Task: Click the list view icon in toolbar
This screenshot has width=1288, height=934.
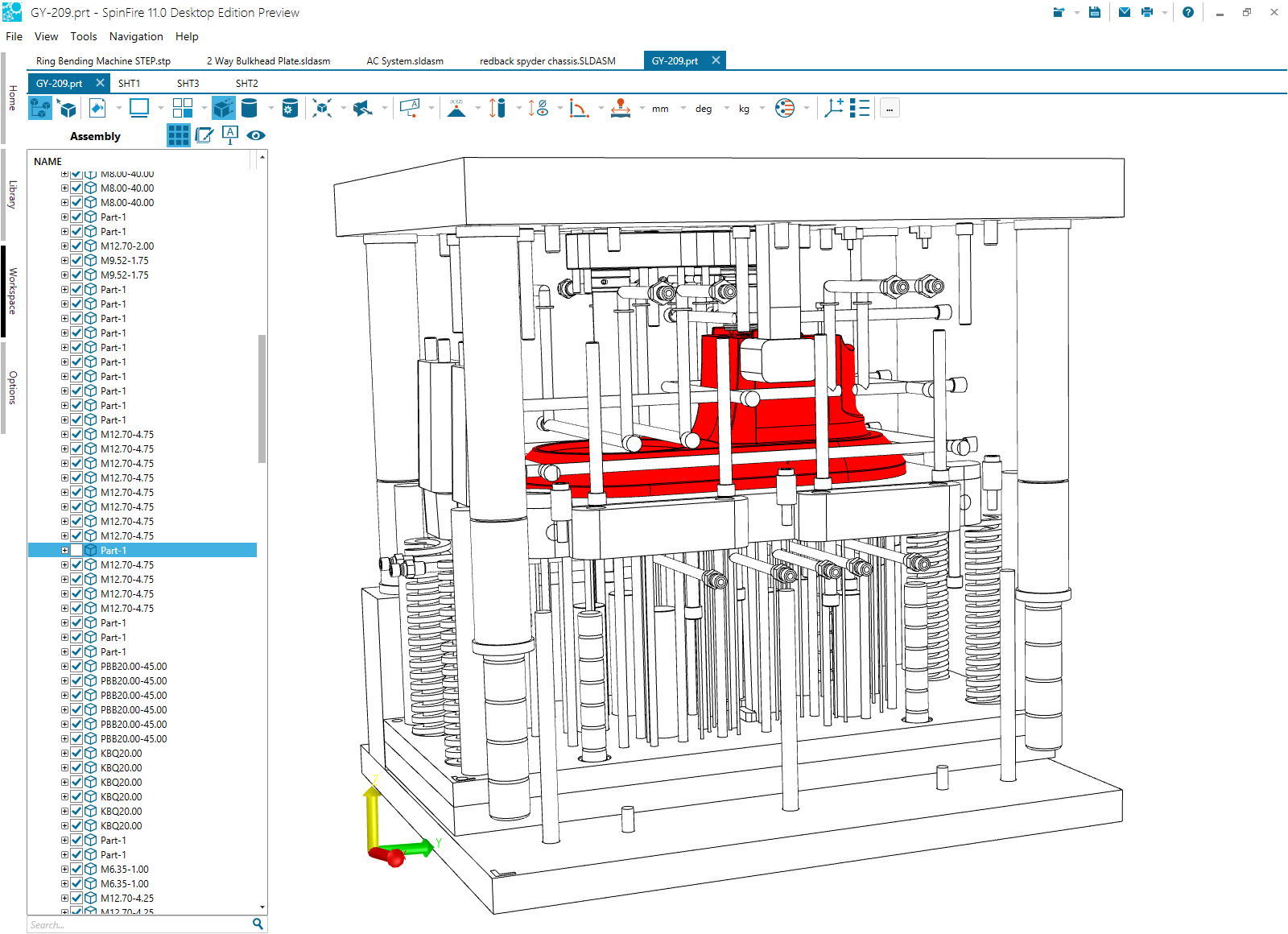Action: point(860,108)
